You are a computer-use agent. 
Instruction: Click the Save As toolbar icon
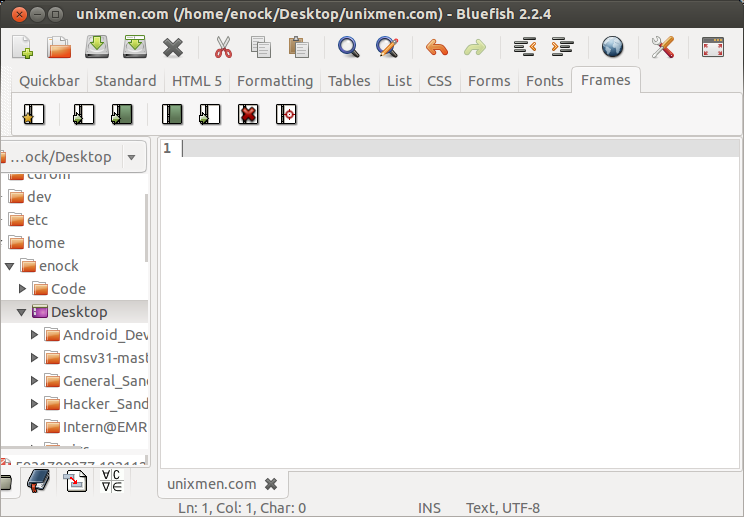pos(135,47)
